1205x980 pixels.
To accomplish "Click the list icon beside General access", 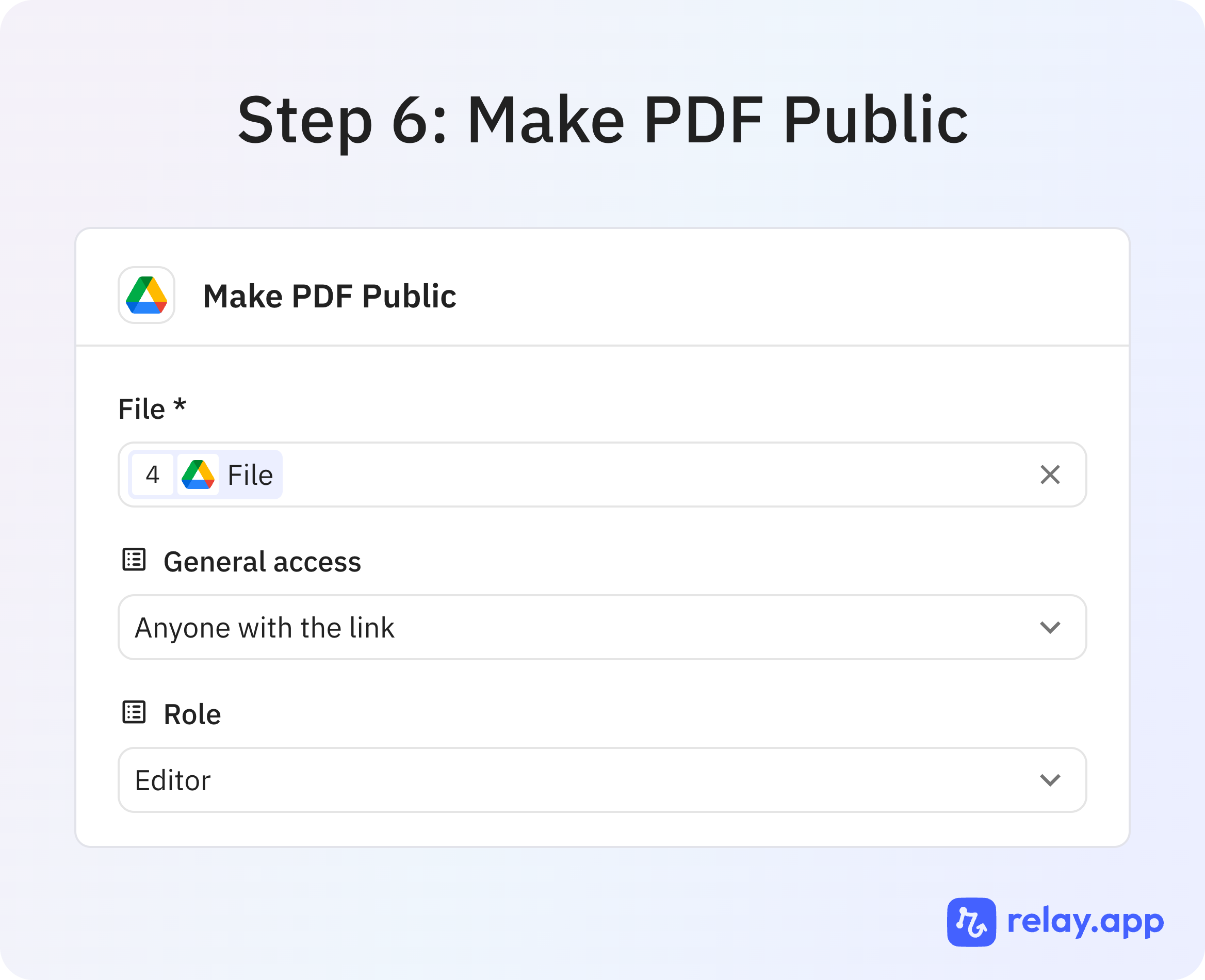I will [x=134, y=560].
